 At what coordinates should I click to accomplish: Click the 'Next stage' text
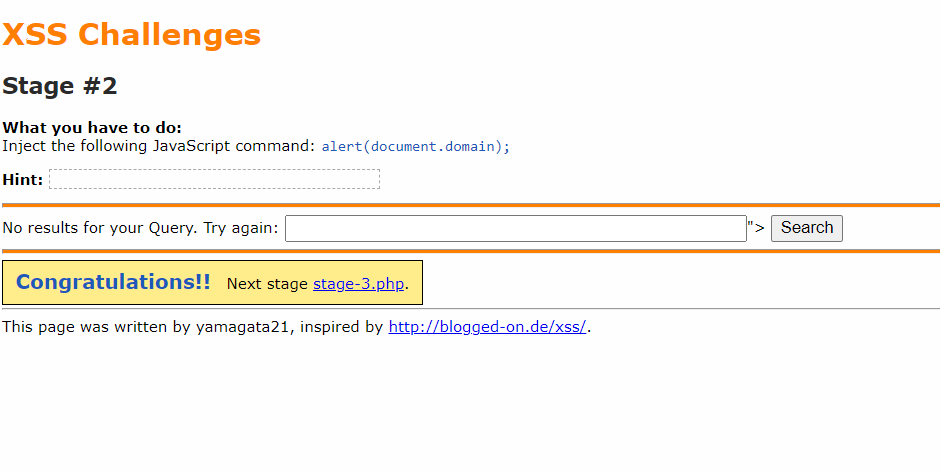267,284
